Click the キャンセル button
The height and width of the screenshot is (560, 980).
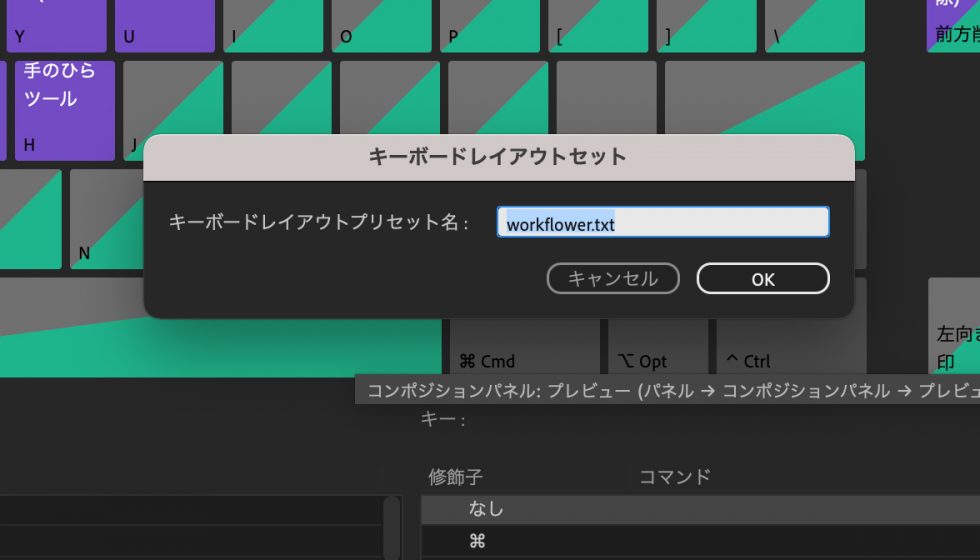tap(613, 279)
